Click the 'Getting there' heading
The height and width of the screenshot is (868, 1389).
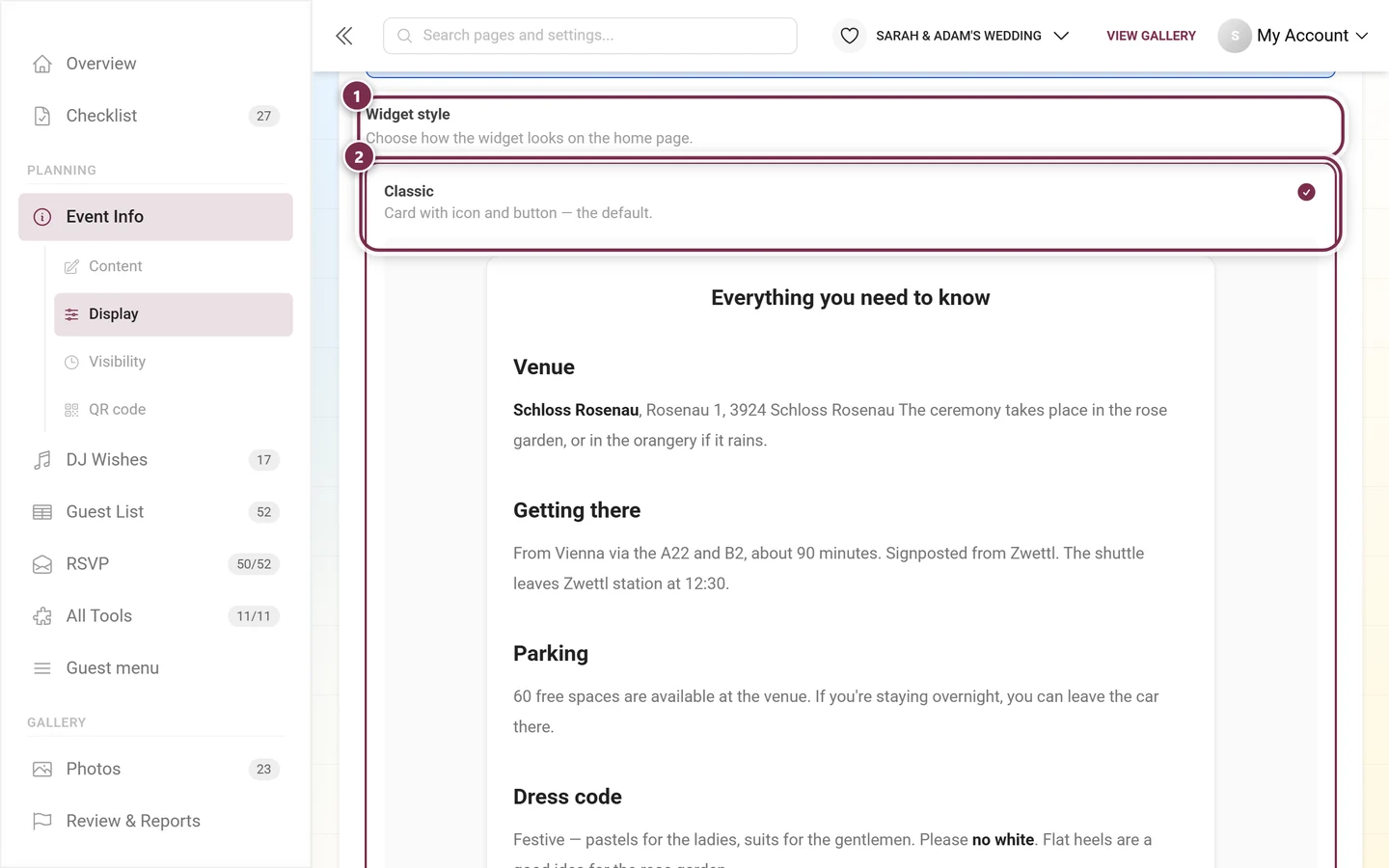[x=577, y=510]
